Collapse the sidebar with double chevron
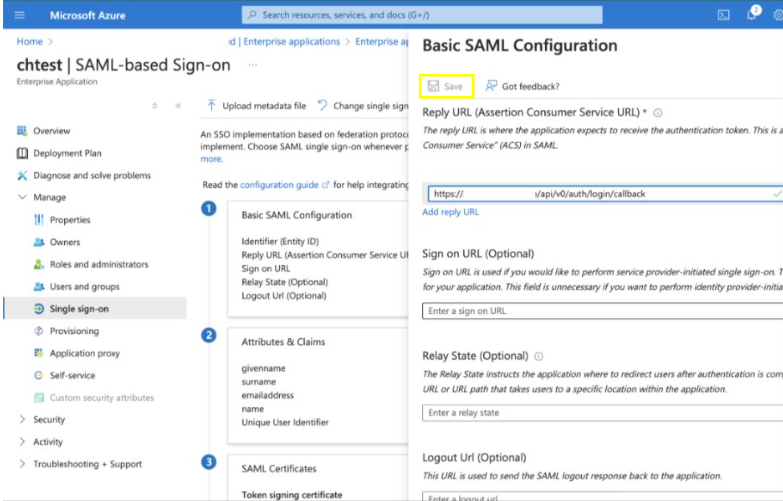This screenshot has width=783, height=501. tap(178, 106)
